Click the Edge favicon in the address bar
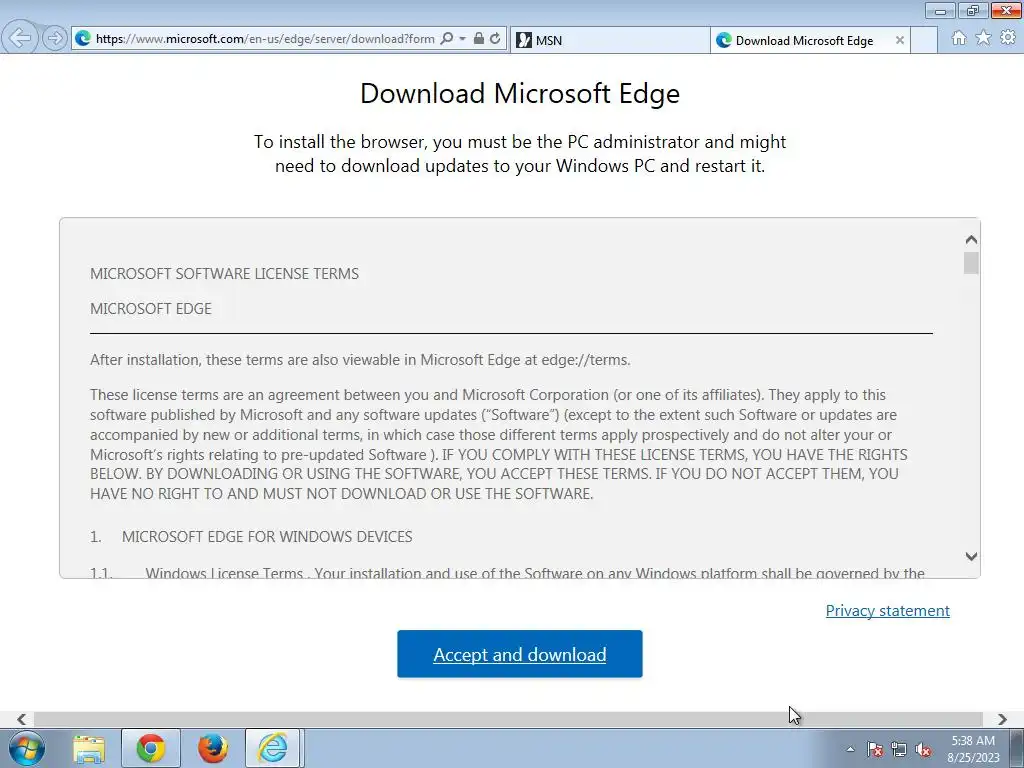This screenshot has height=768, width=1024. point(83,39)
